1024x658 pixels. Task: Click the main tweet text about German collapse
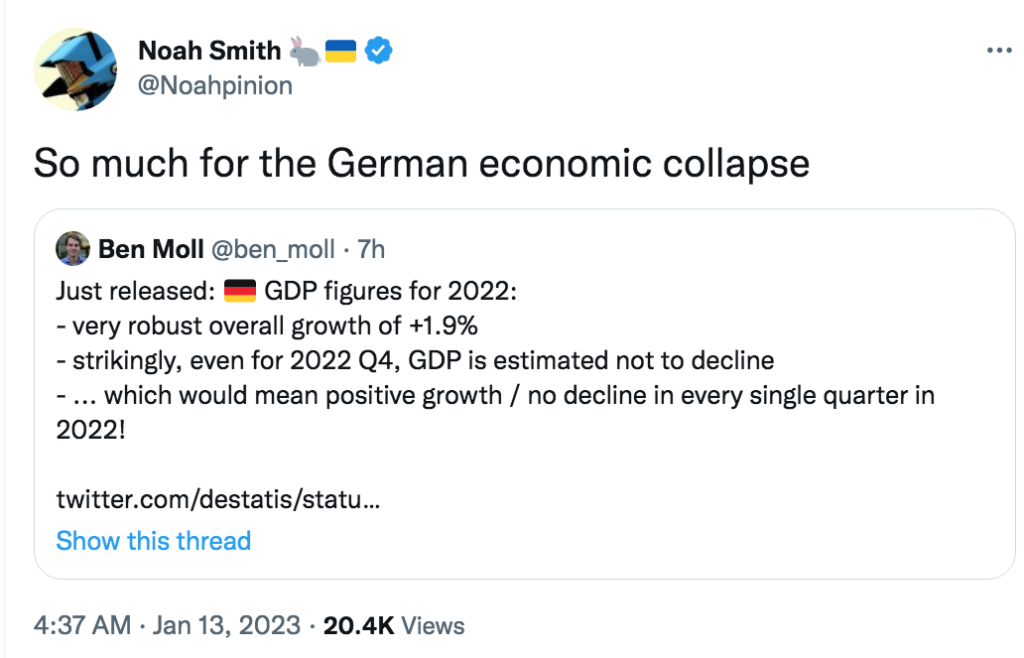pyautogui.click(x=421, y=163)
